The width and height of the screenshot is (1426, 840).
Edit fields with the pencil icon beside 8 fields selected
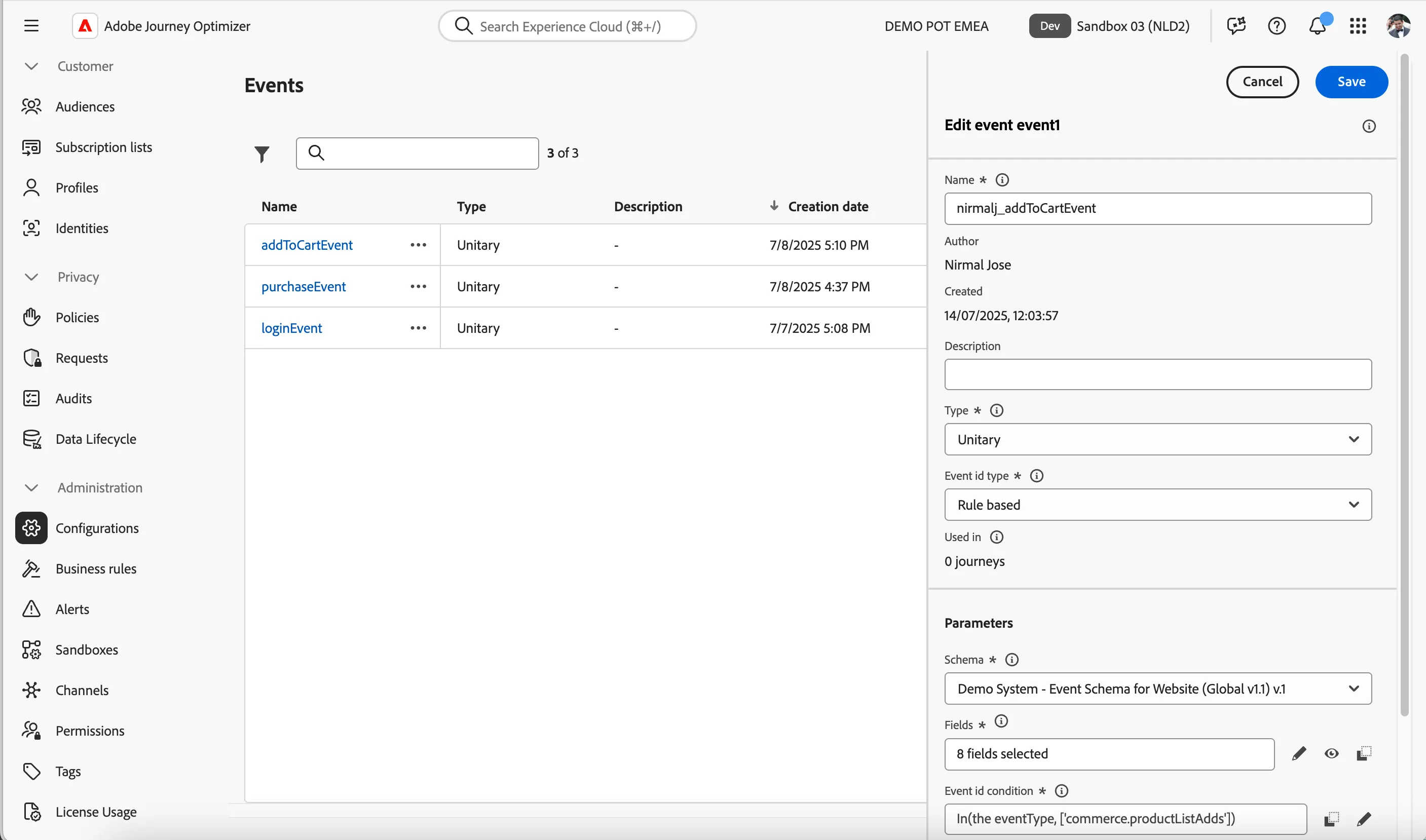[1299, 753]
